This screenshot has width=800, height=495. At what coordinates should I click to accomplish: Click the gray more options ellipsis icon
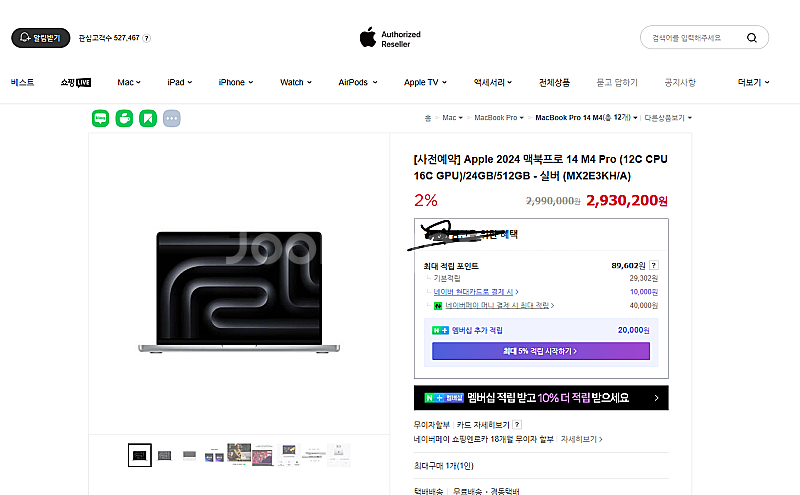tap(171, 118)
